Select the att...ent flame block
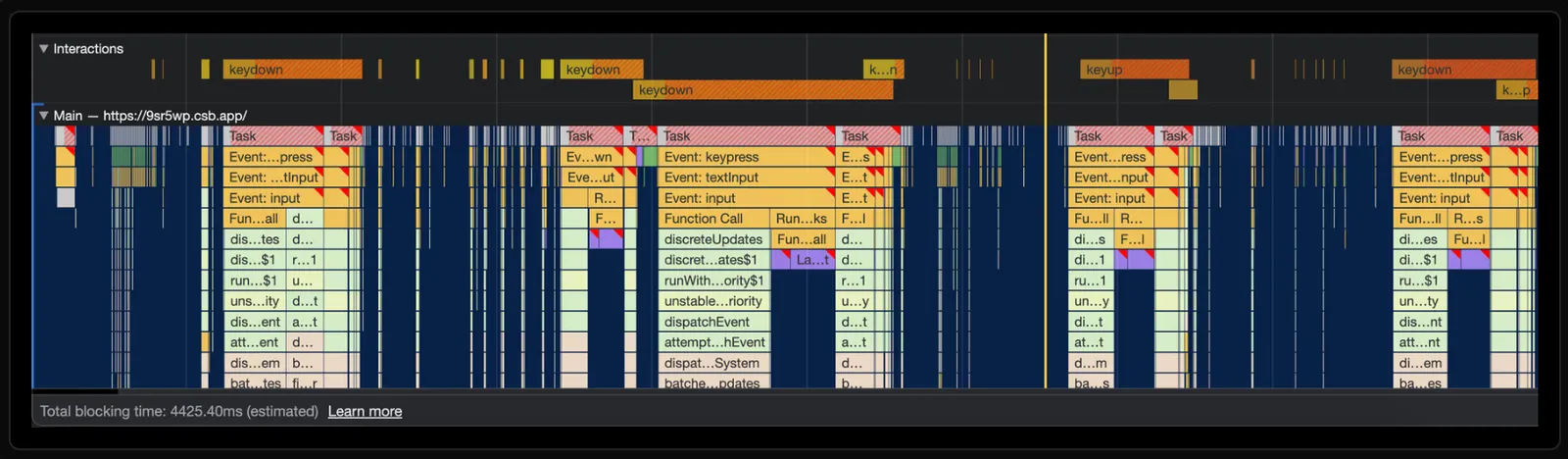Image resolution: width=1568 pixels, height=459 pixels. 256,342
